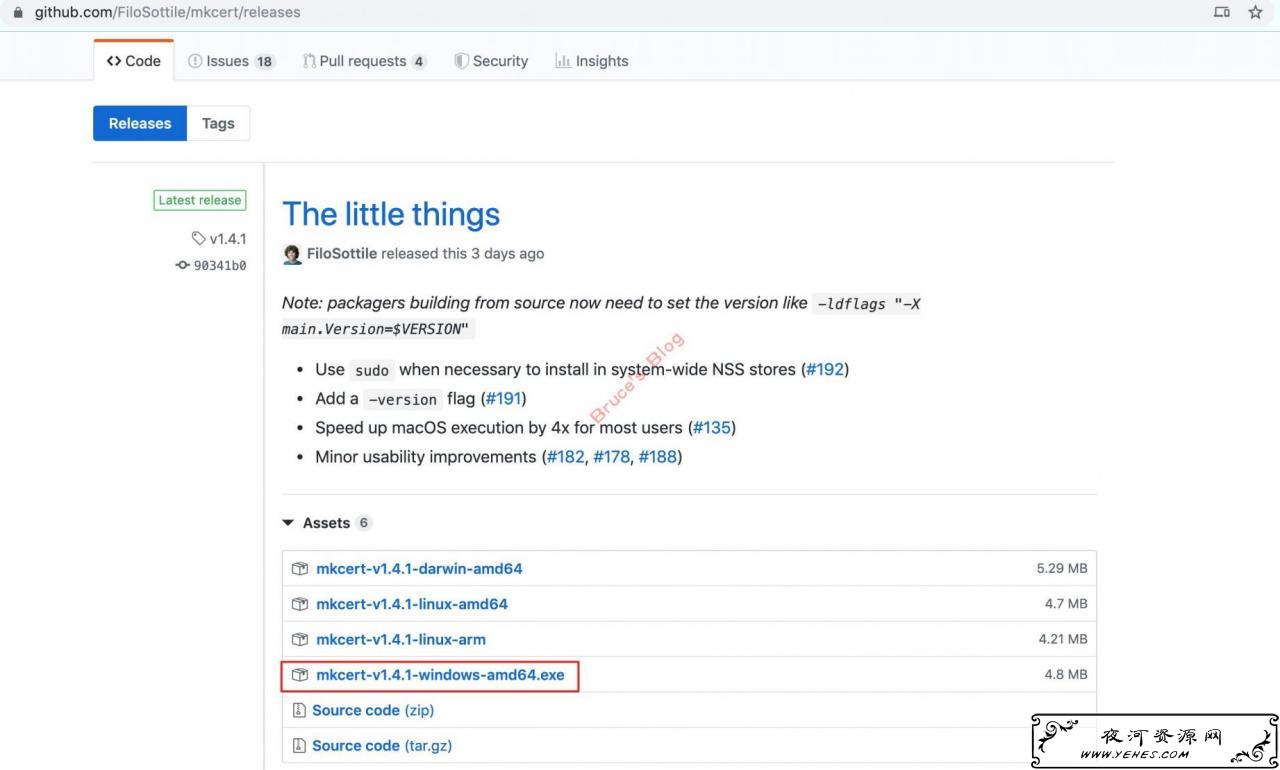The width and height of the screenshot is (1280, 770).
Task: Click the tag icon beside v1.4.1
Action: pos(199,239)
